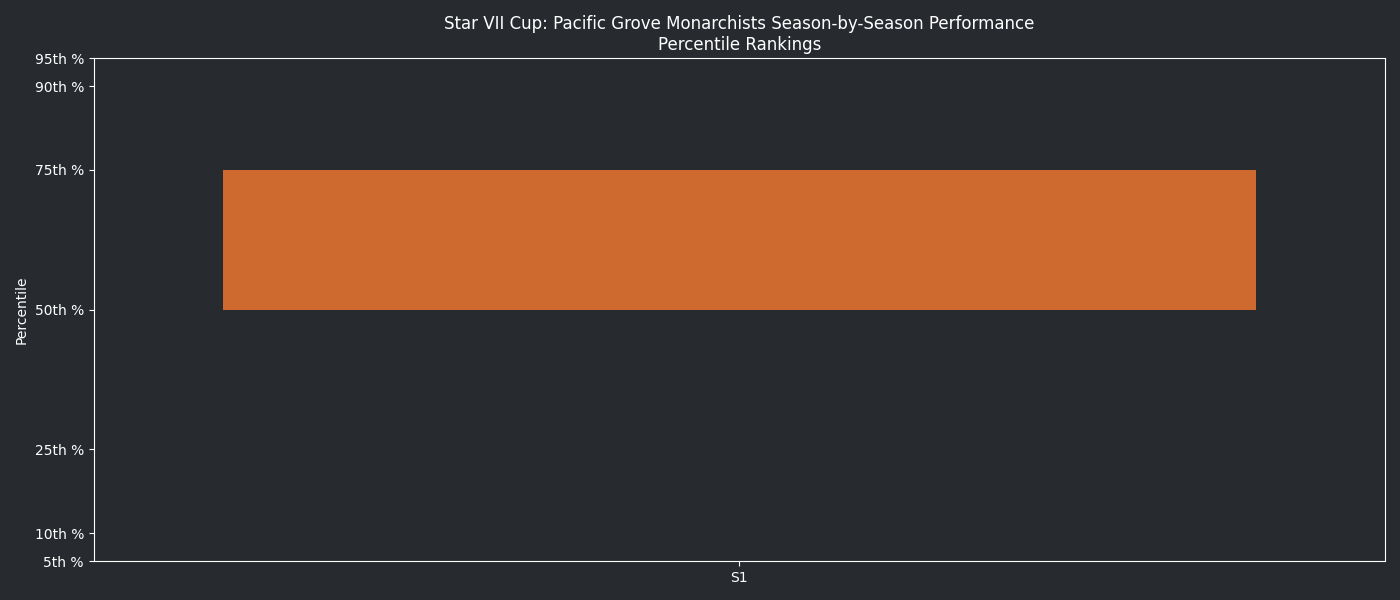
Task: Select the "Percentile Rankings" subtitle
Action: tap(739, 44)
